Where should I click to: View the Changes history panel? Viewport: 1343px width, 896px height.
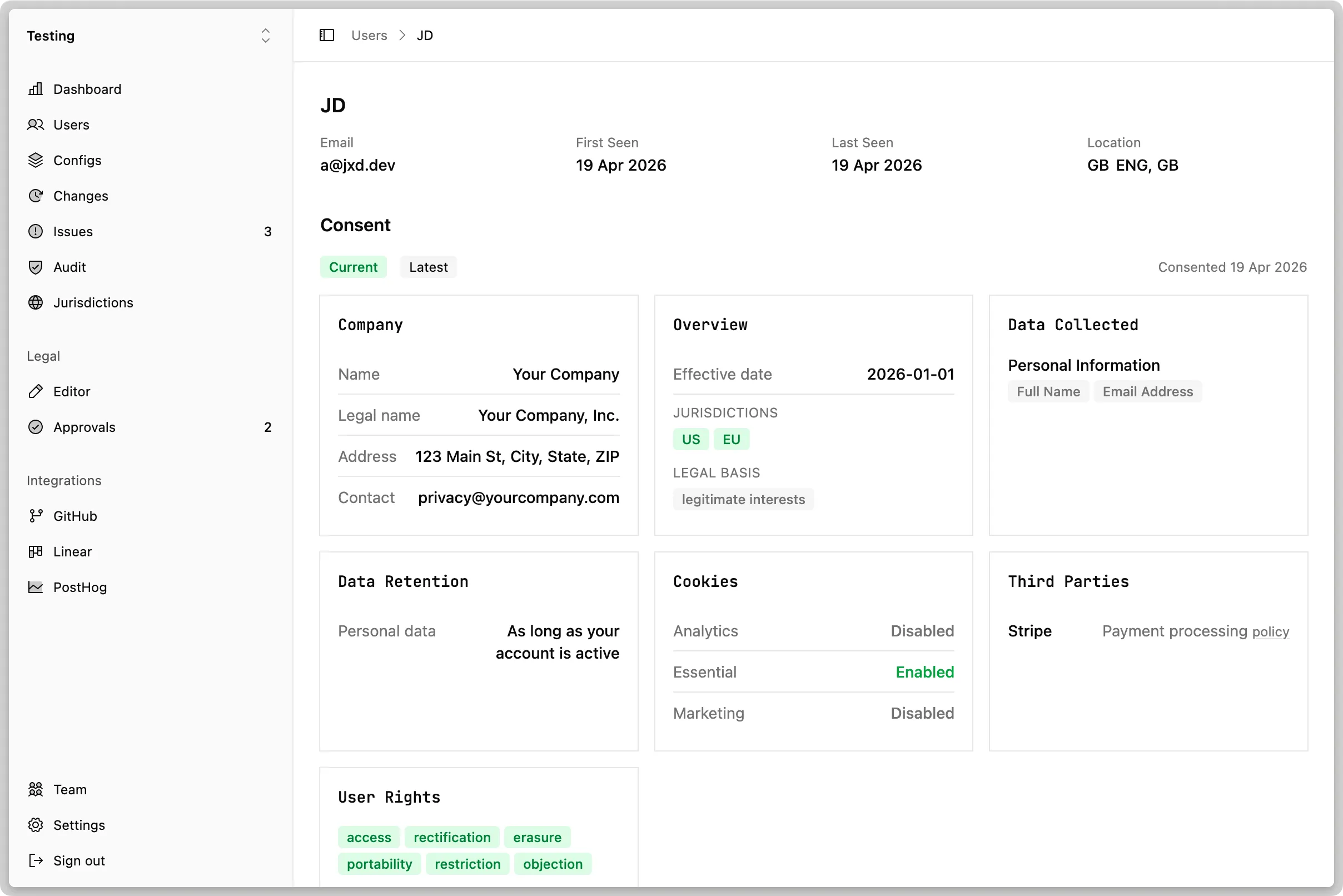pos(81,196)
